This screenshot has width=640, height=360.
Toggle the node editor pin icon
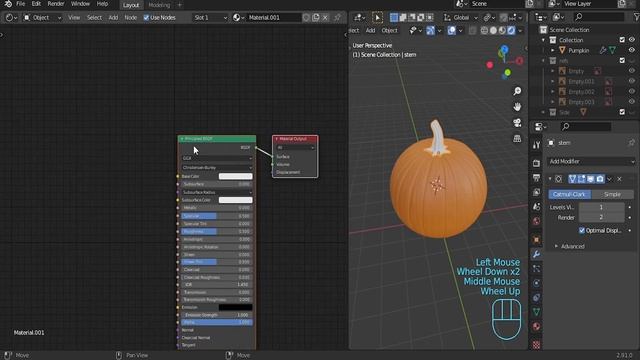point(337,18)
